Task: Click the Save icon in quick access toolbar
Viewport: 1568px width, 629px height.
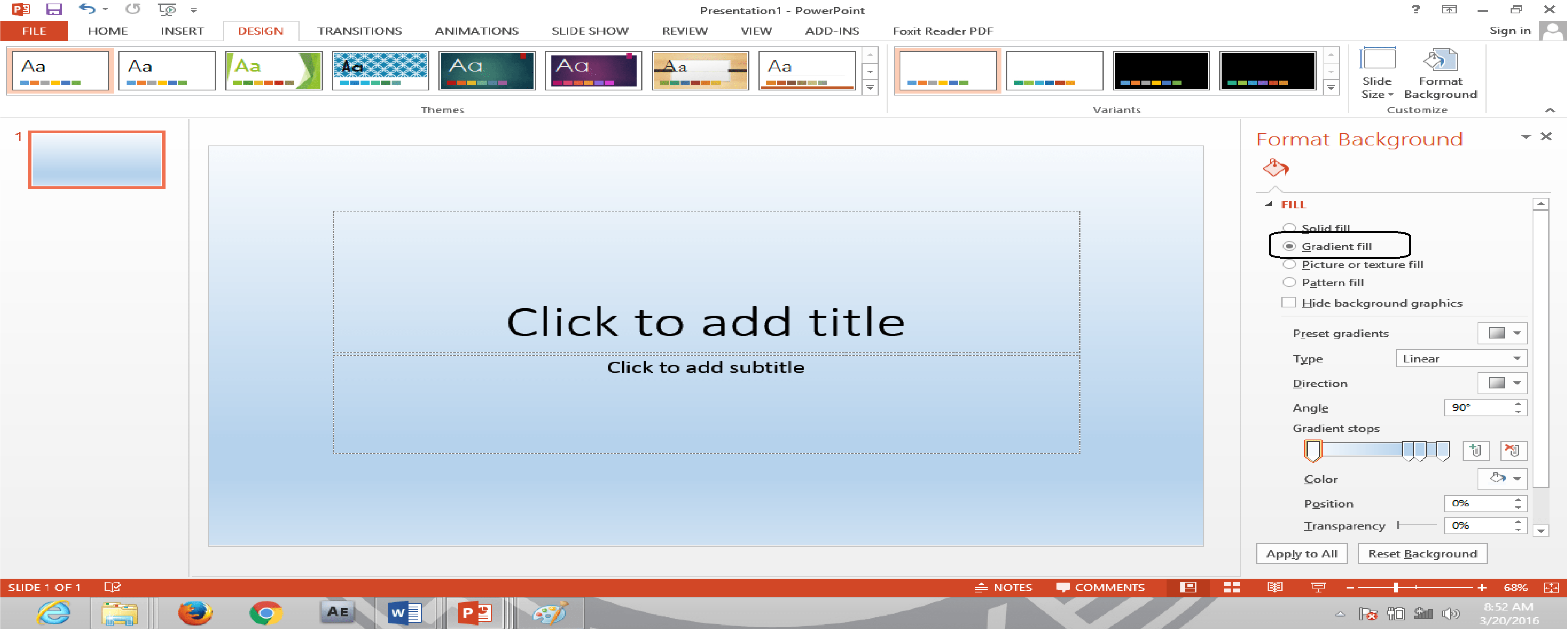Action: coord(54,9)
